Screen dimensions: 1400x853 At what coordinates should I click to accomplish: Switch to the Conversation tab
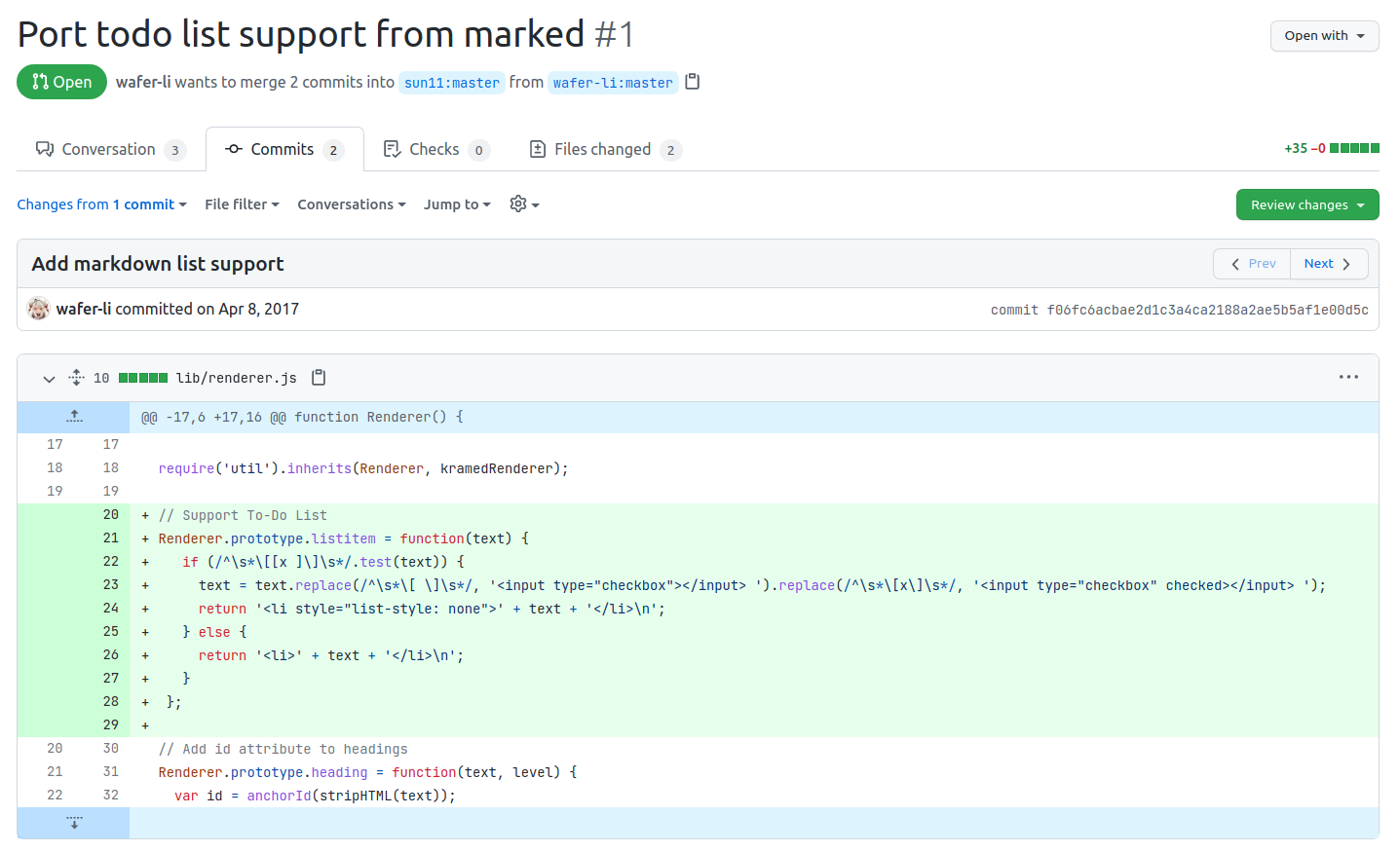[107, 149]
